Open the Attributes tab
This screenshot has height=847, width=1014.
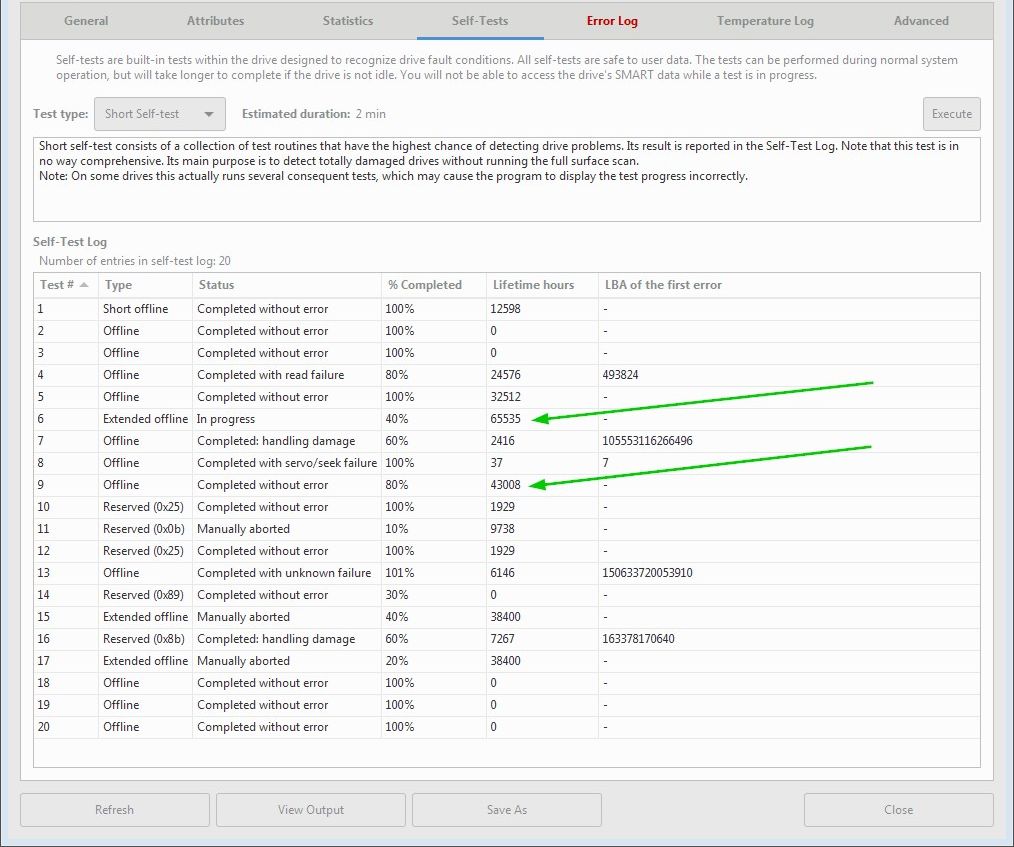click(x=215, y=21)
